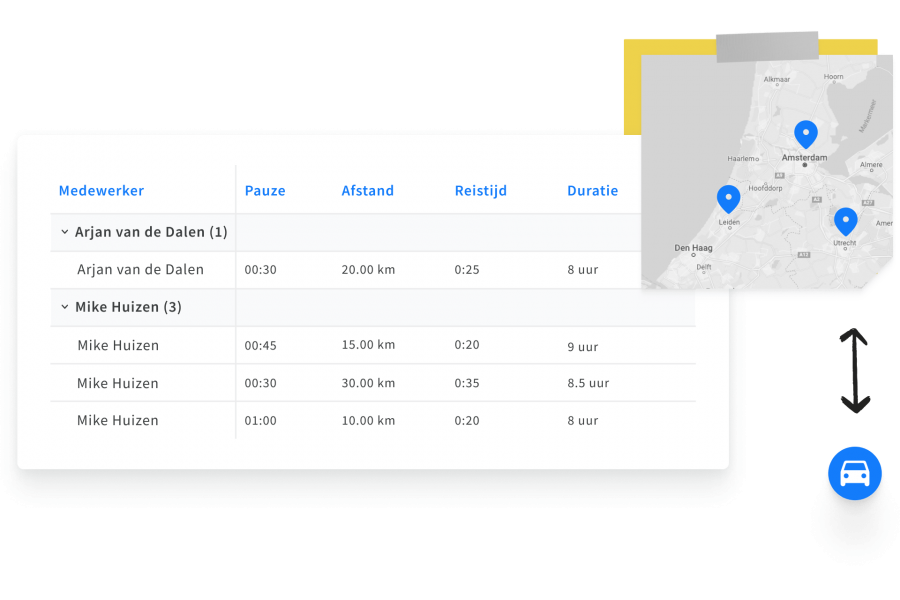Screen dimensions: 900x600
Task: Collapse the Mike Huizen (3) group chevron
Action: pos(65,308)
